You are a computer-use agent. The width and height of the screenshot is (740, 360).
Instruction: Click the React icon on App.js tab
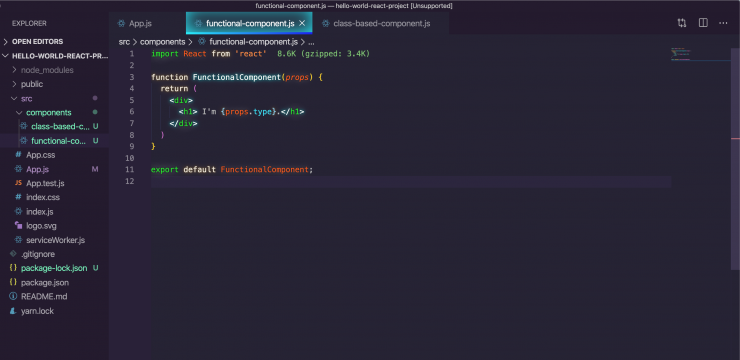click(x=121, y=23)
